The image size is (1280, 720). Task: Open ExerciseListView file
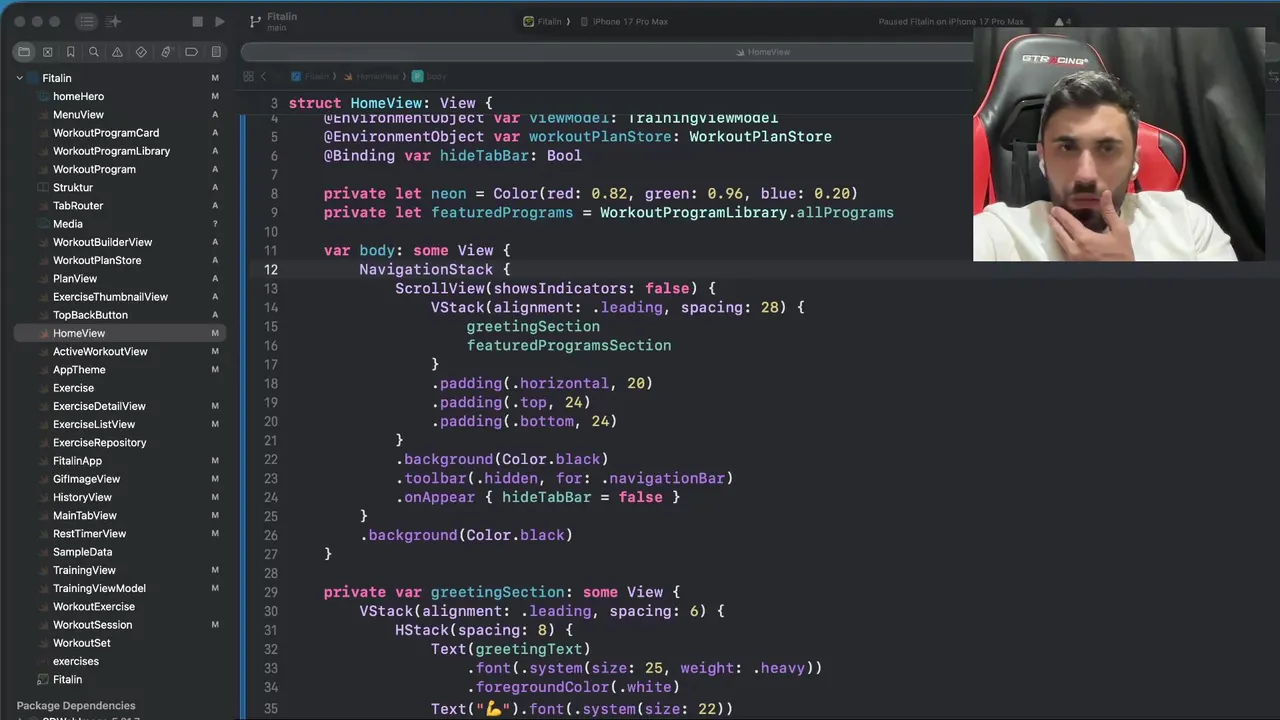point(94,424)
